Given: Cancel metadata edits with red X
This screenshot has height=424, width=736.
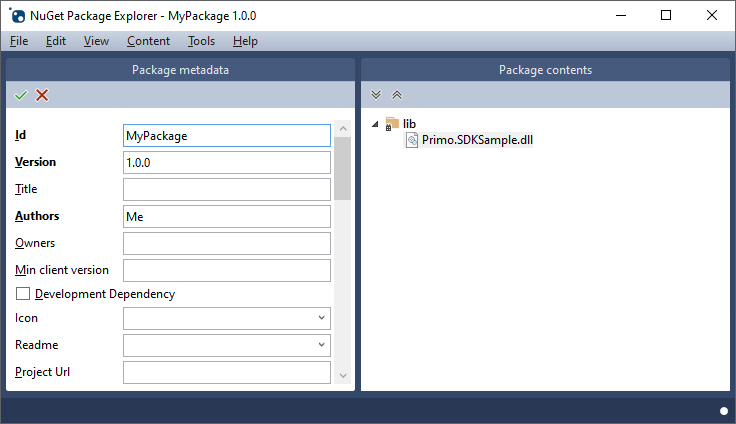Looking at the screenshot, I should (42, 95).
